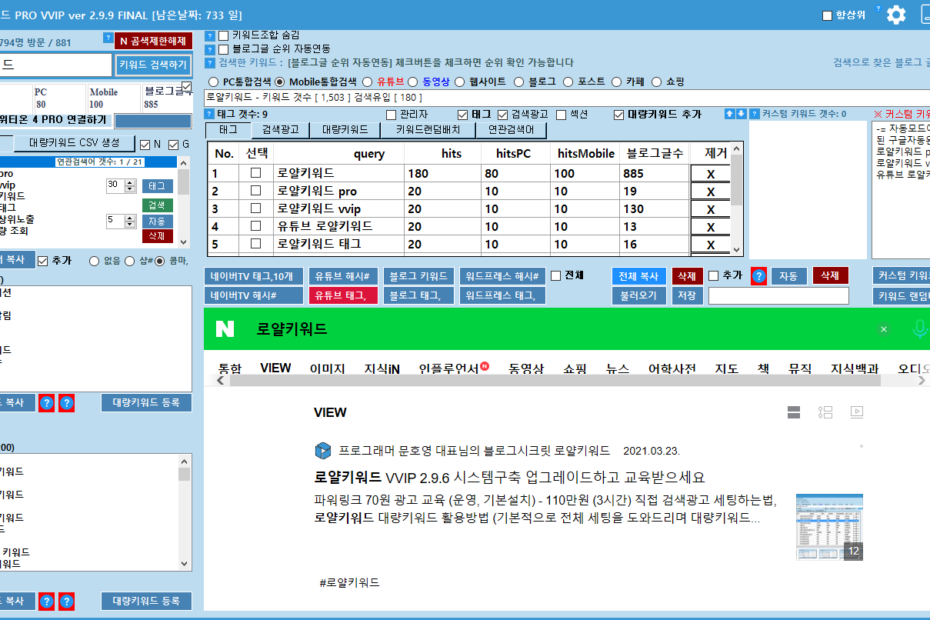The width and height of the screenshot is (930, 620).
Task: Click help icon next to 키워드조합 숨김
Action: 210,36
